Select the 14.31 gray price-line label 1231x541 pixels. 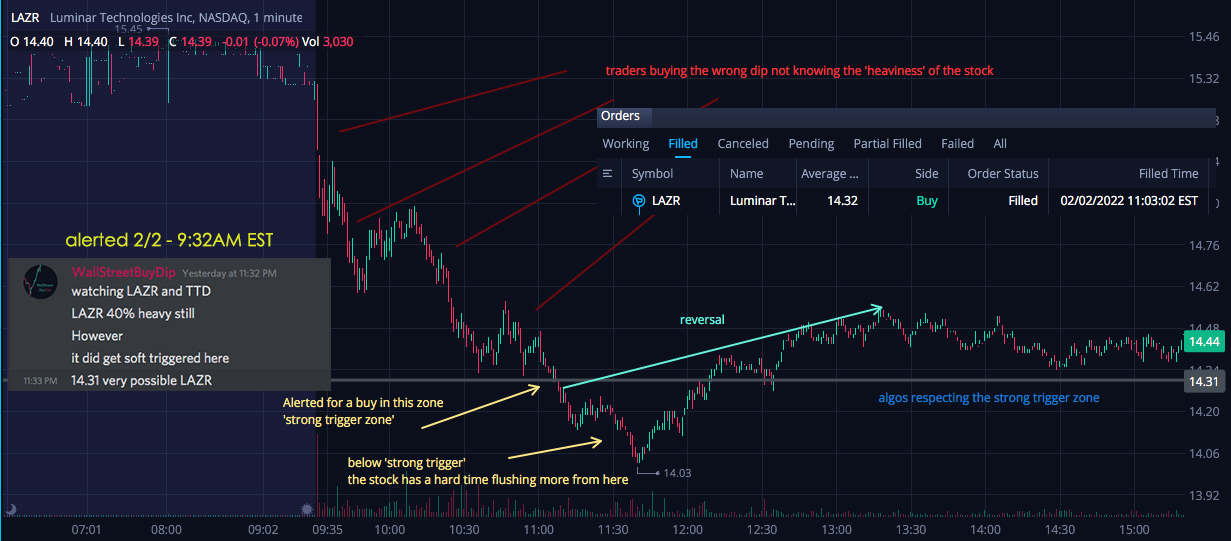[x=1204, y=381]
